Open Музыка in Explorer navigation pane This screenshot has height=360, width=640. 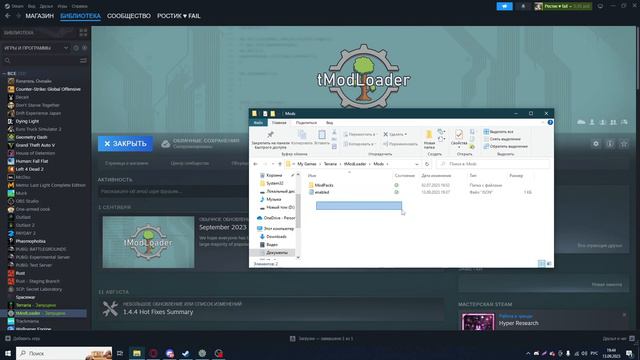[273, 199]
